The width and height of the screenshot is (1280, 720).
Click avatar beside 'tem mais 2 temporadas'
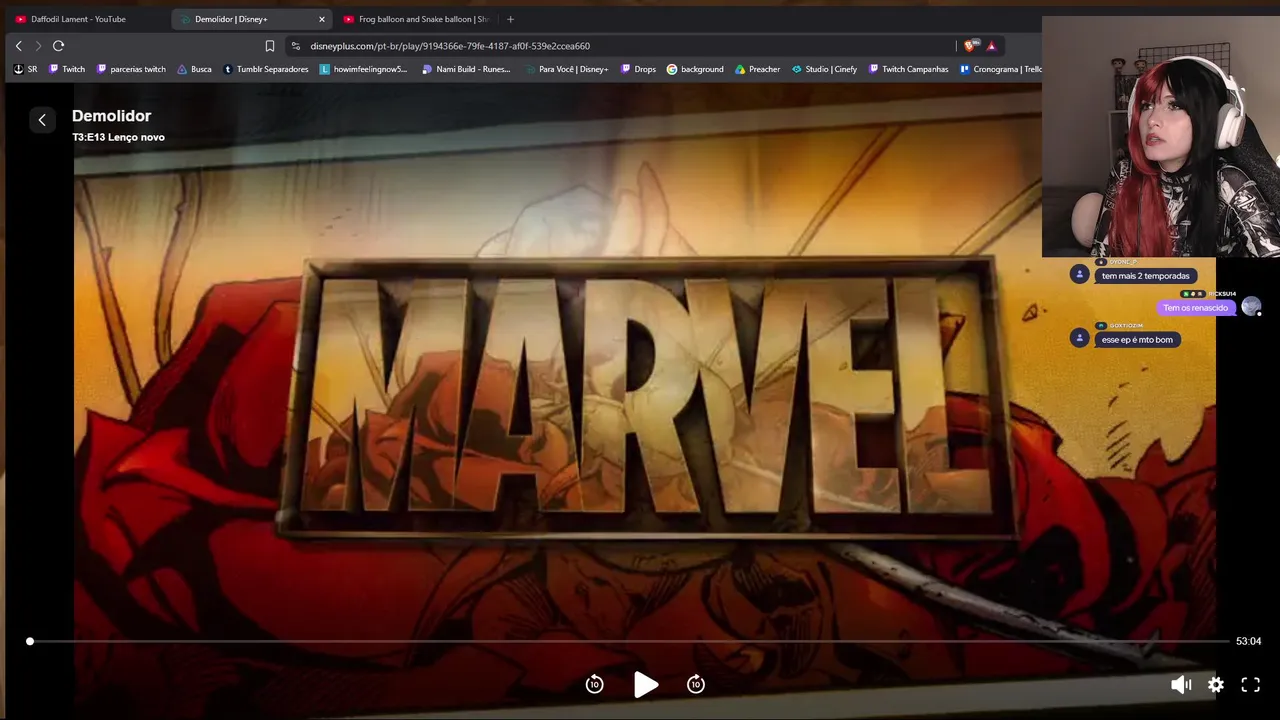(1079, 274)
